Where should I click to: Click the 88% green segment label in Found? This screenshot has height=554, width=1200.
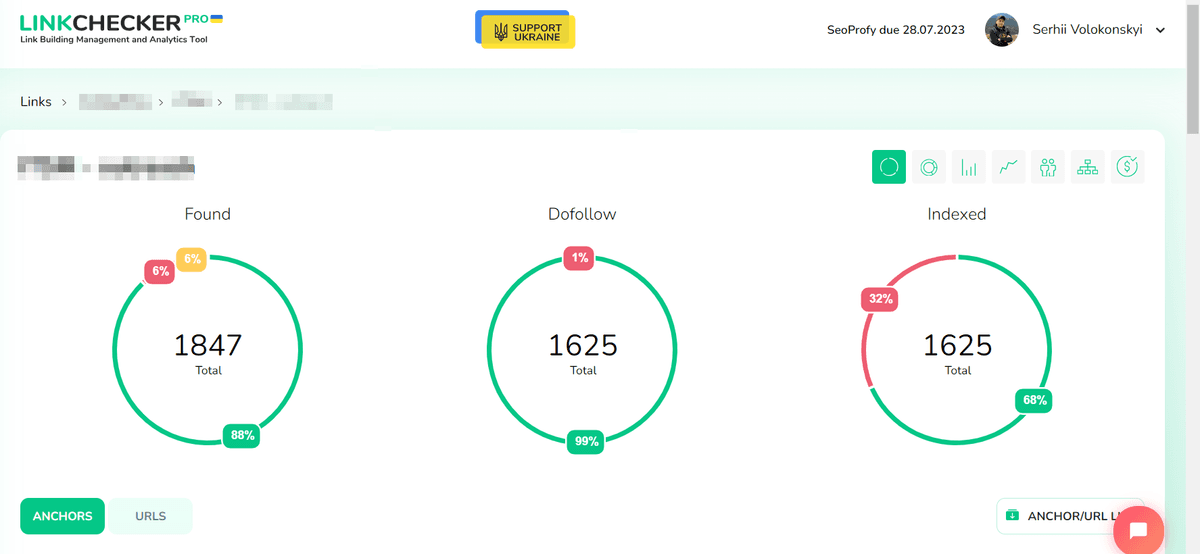click(241, 435)
